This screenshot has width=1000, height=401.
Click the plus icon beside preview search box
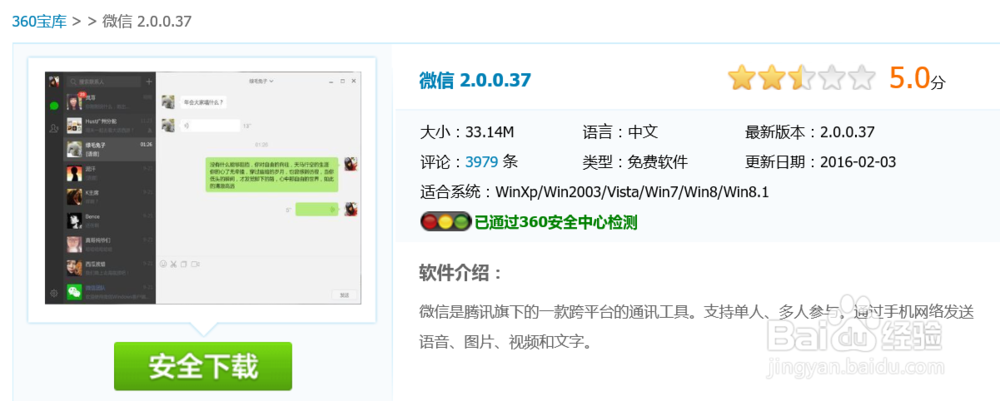pyautogui.click(x=149, y=82)
